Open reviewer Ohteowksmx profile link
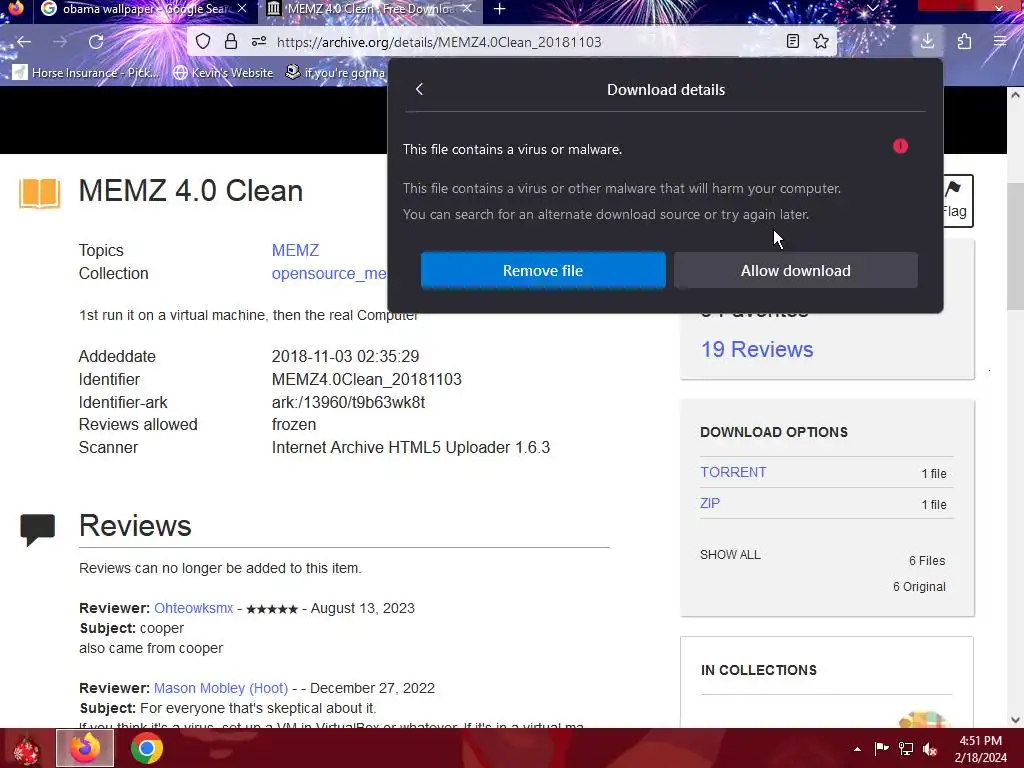This screenshot has width=1024, height=768. 193,608
